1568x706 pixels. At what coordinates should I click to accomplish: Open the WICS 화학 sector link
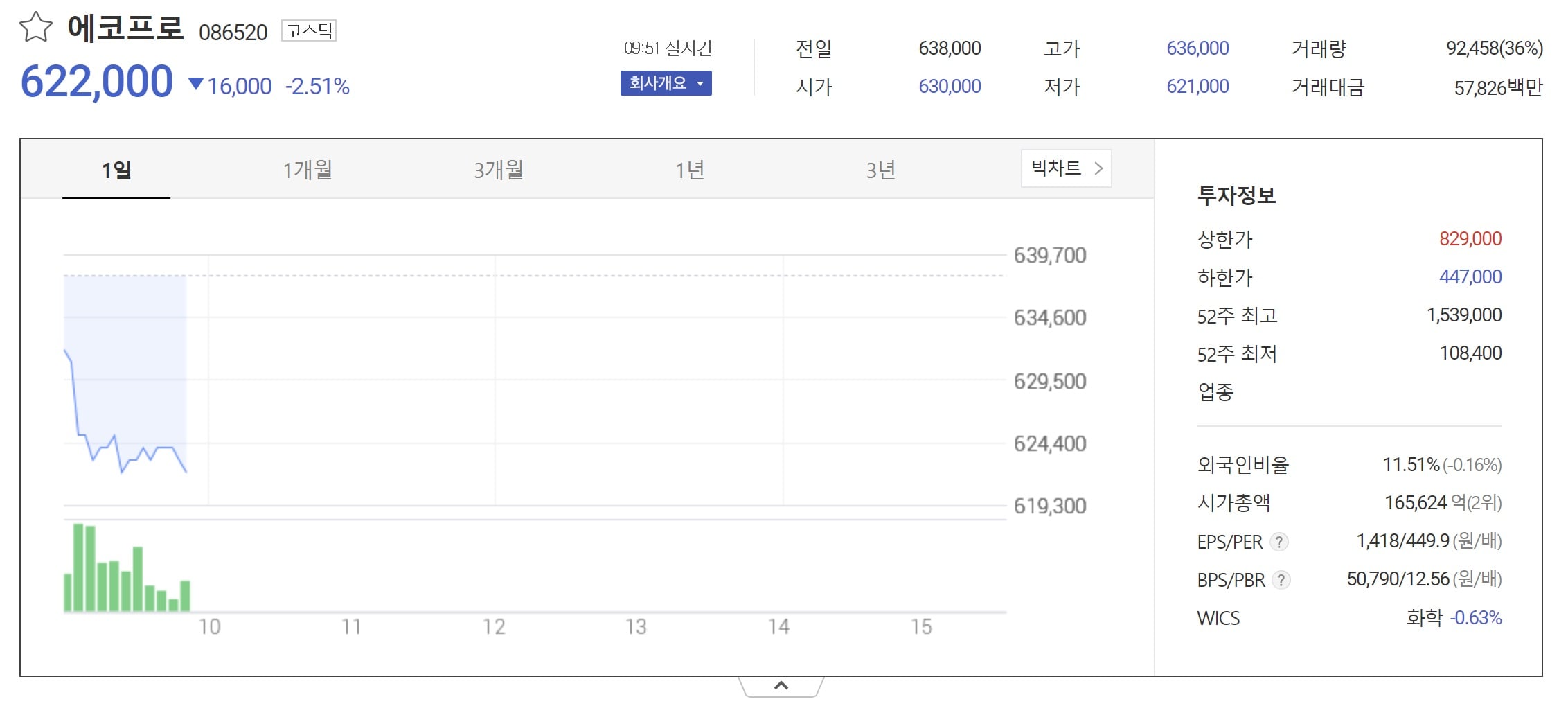(1425, 617)
